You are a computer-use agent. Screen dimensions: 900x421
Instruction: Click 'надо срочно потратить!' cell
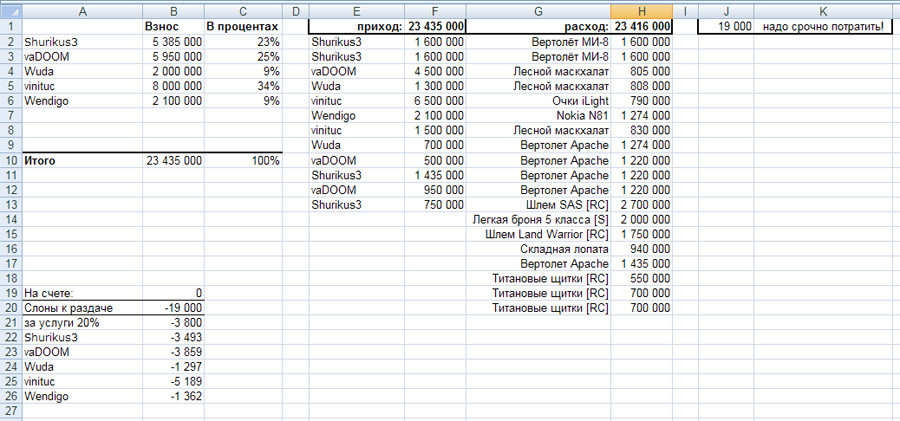[x=824, y=26]
